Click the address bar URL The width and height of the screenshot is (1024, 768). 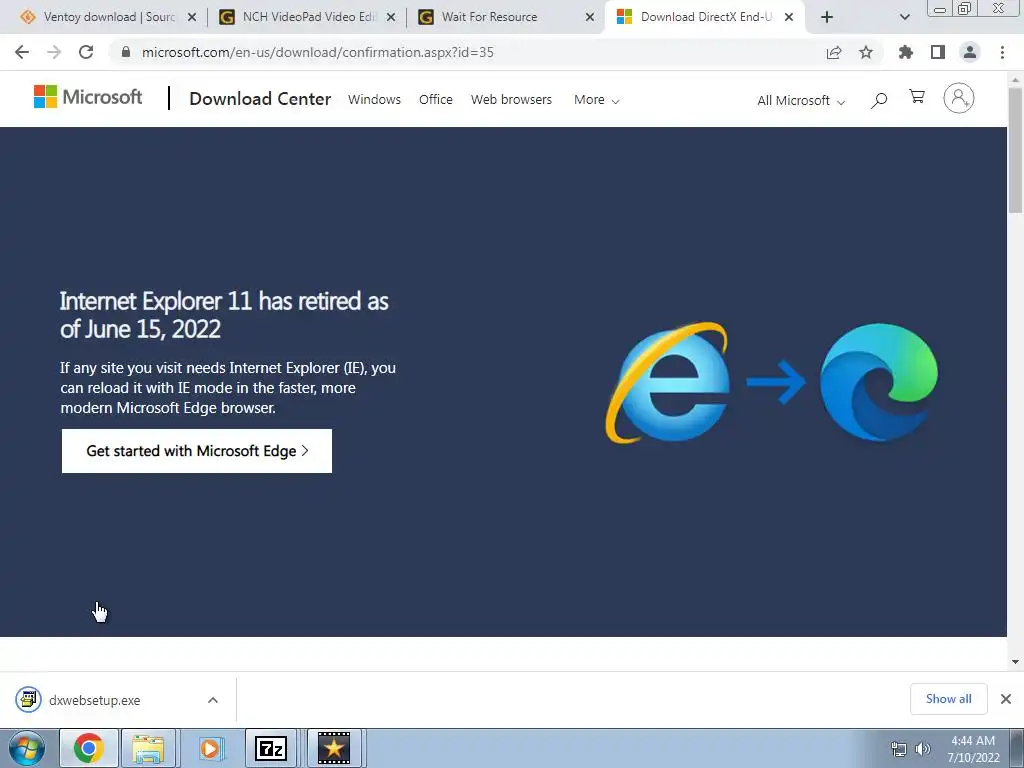point(318,52)
